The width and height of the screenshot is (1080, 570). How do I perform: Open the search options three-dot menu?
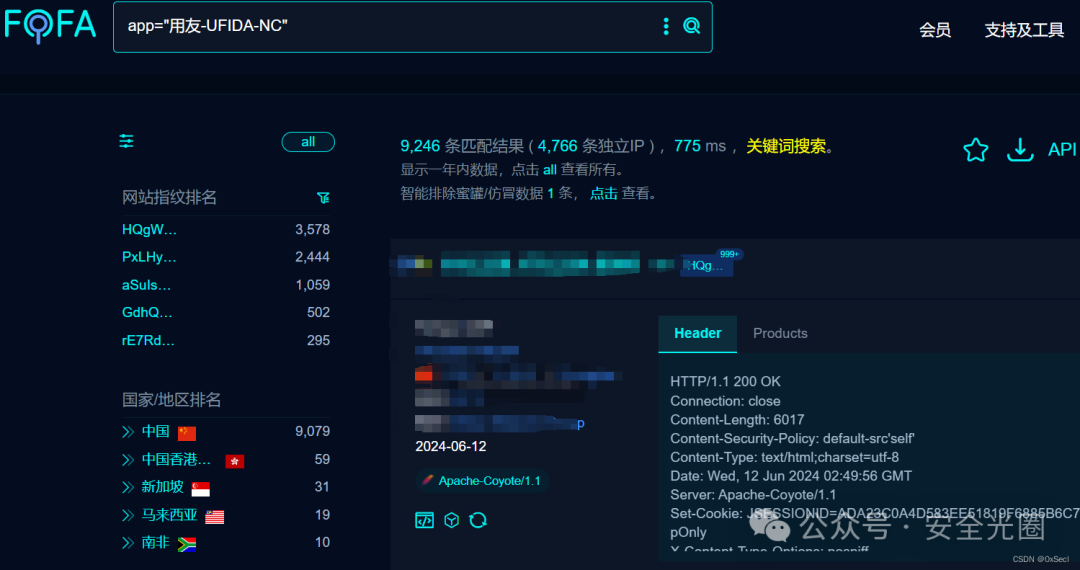(x=665, y=26)
